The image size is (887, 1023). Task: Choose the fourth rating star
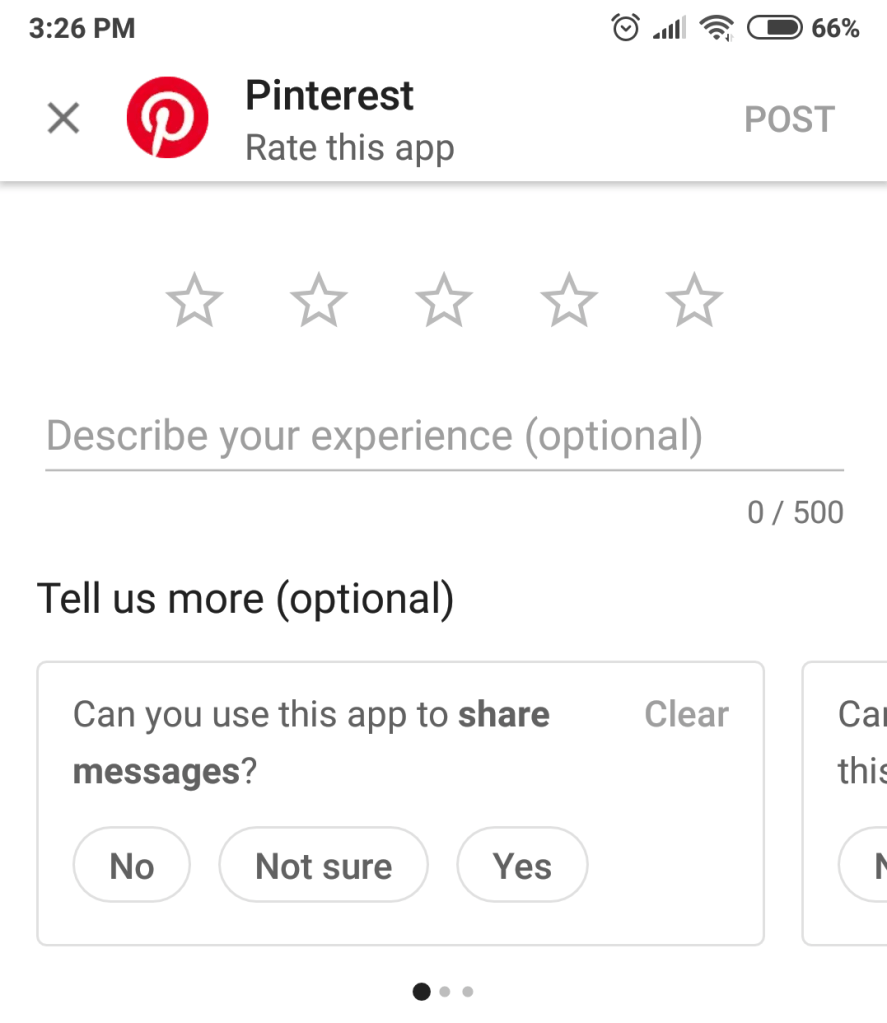(x=569, y=301)
